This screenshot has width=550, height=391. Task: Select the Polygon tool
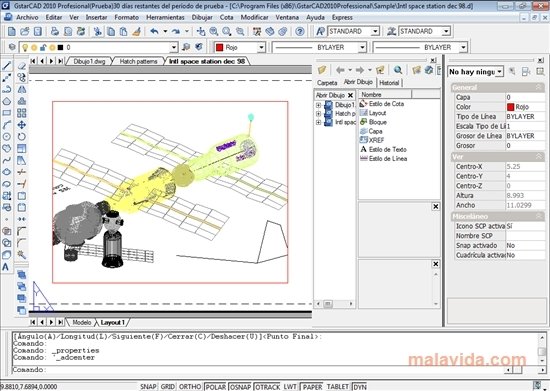click(7, 101)
